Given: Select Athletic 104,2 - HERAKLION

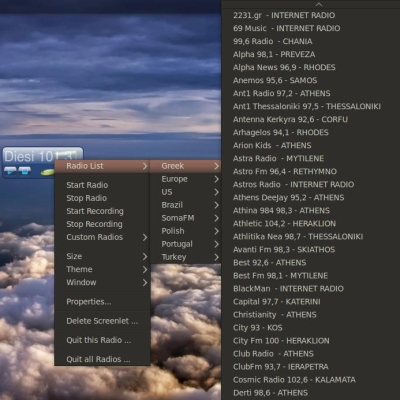Looking at the screenshot, I should point(311,223).
